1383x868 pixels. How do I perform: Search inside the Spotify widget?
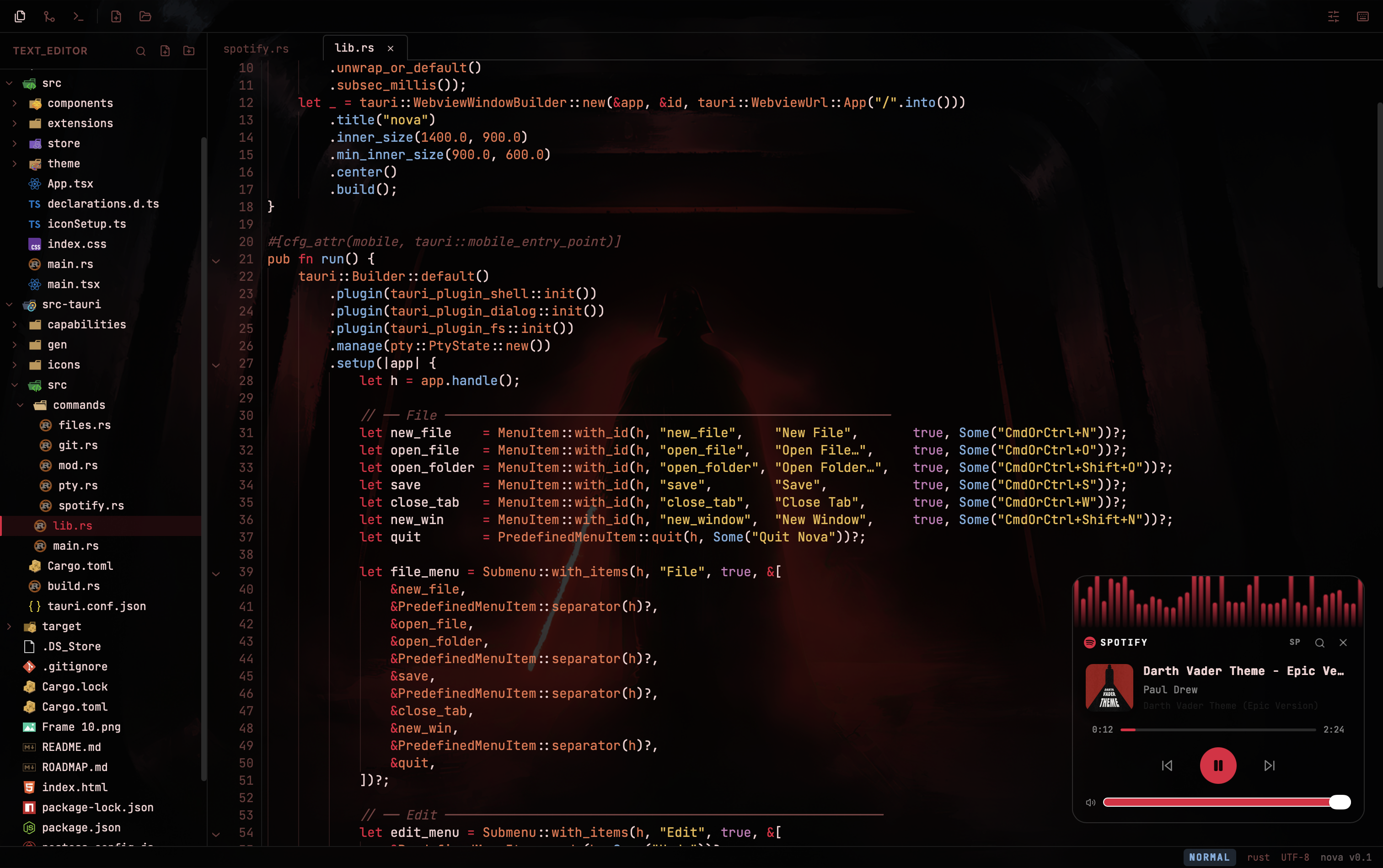pos(1319,643)
